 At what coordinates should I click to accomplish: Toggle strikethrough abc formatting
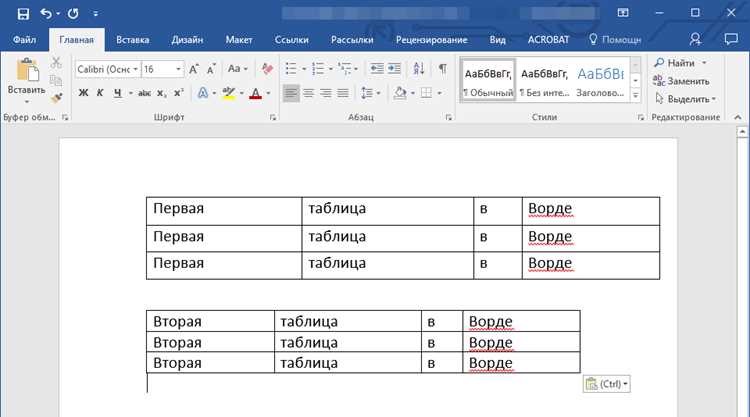[x=144, y=93]
